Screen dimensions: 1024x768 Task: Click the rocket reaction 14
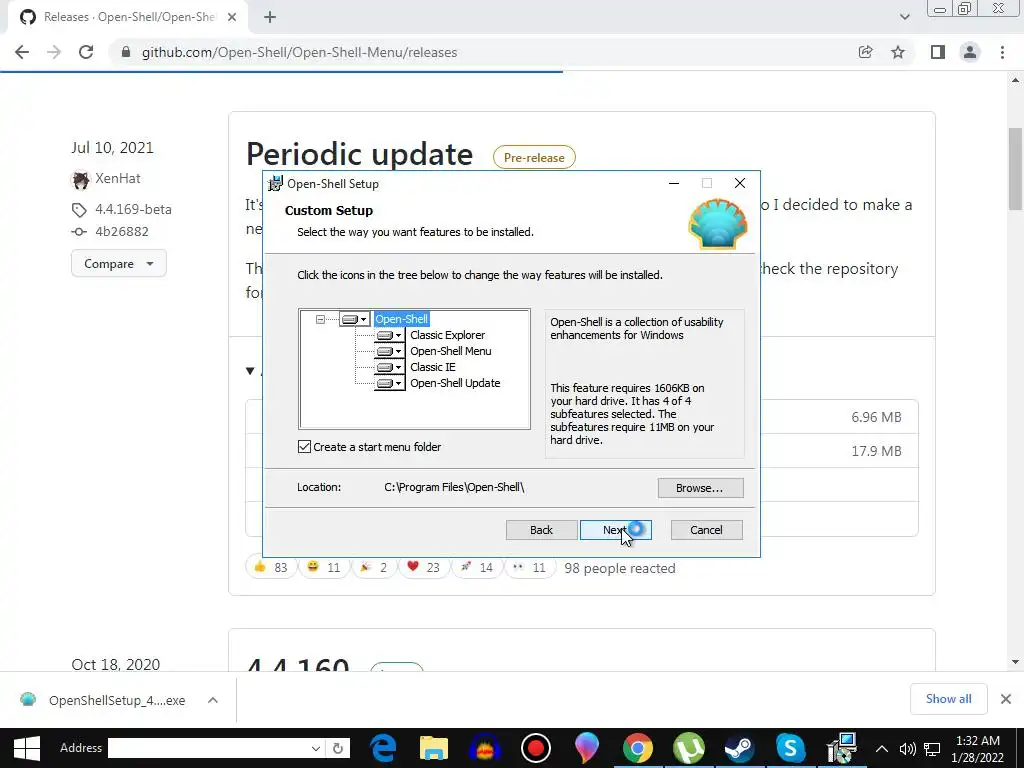pos(476,568)
